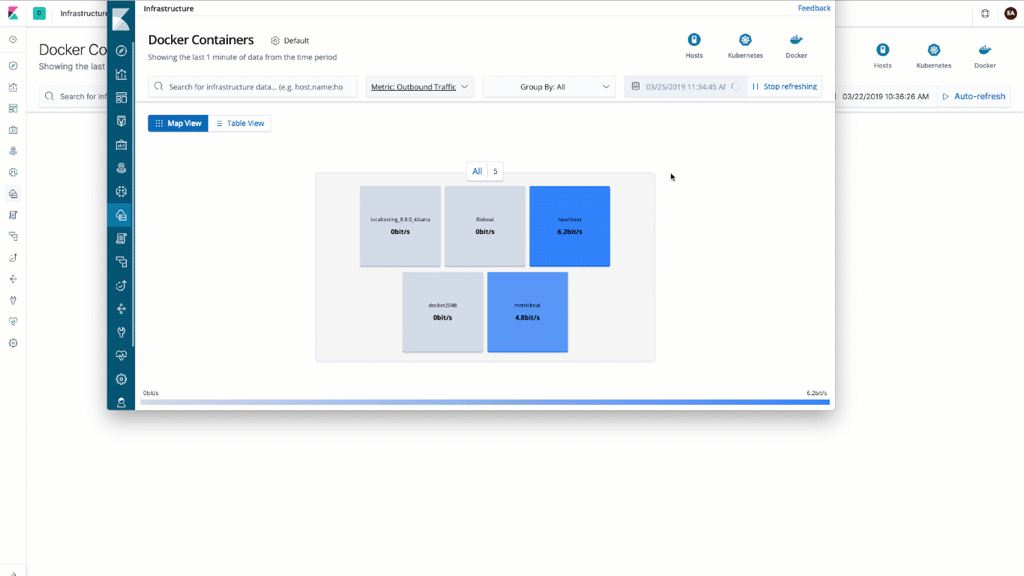Select the Hosts tab in the background window

click(x=883, y=56)
